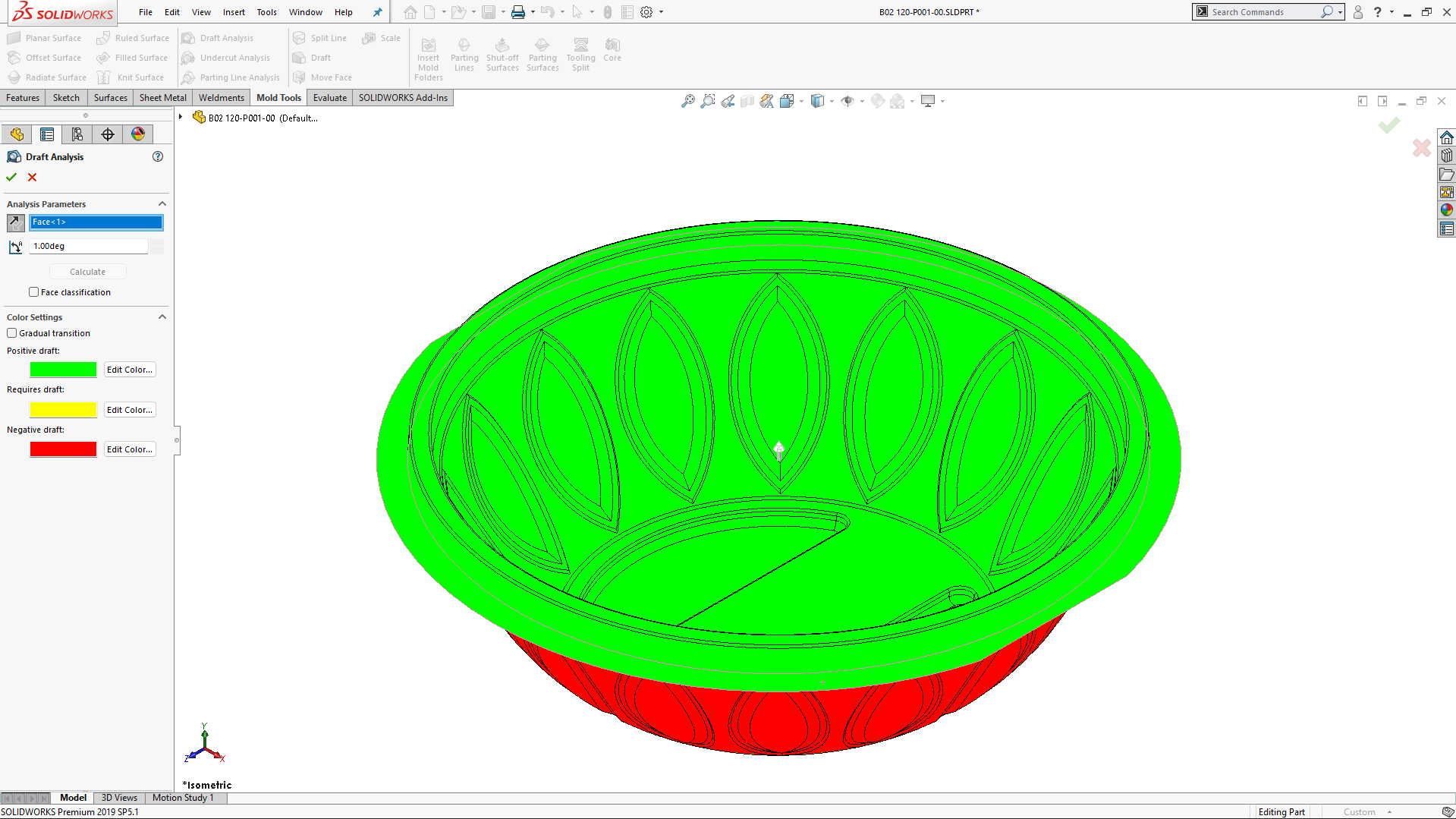Open the Print dropdown arrow
Screen dimensions: 1456x819
533,12
